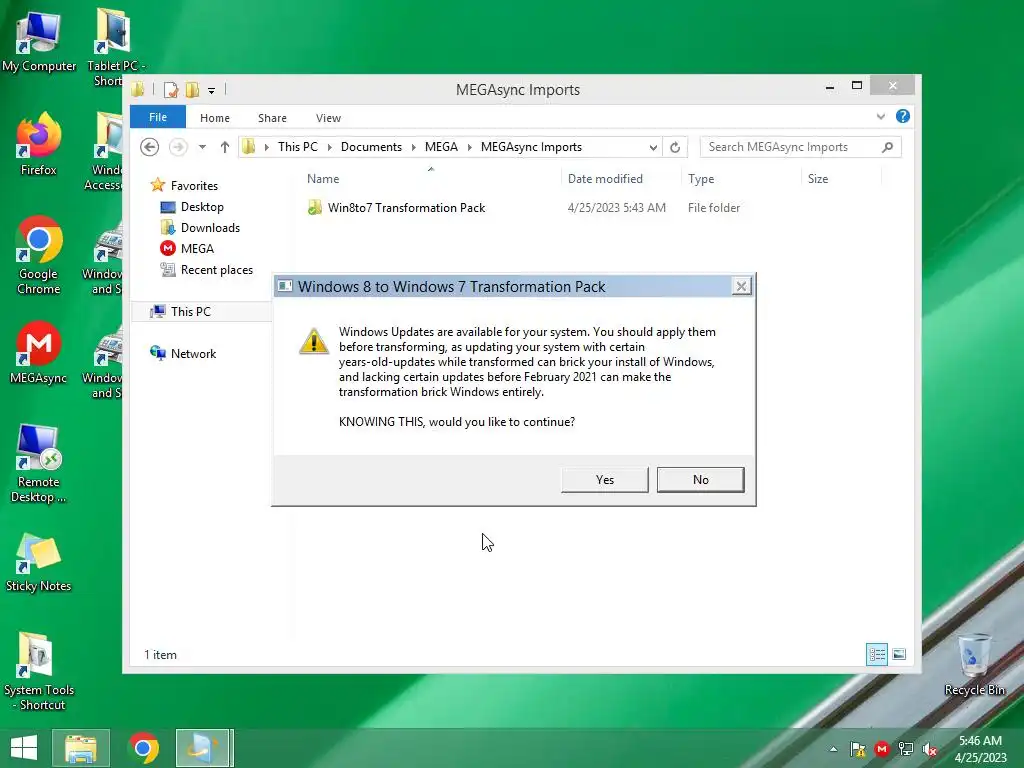Viewport: 1024px width, 768px height.
Task: Select This PC in navigation pane
Action: point(191,312)
